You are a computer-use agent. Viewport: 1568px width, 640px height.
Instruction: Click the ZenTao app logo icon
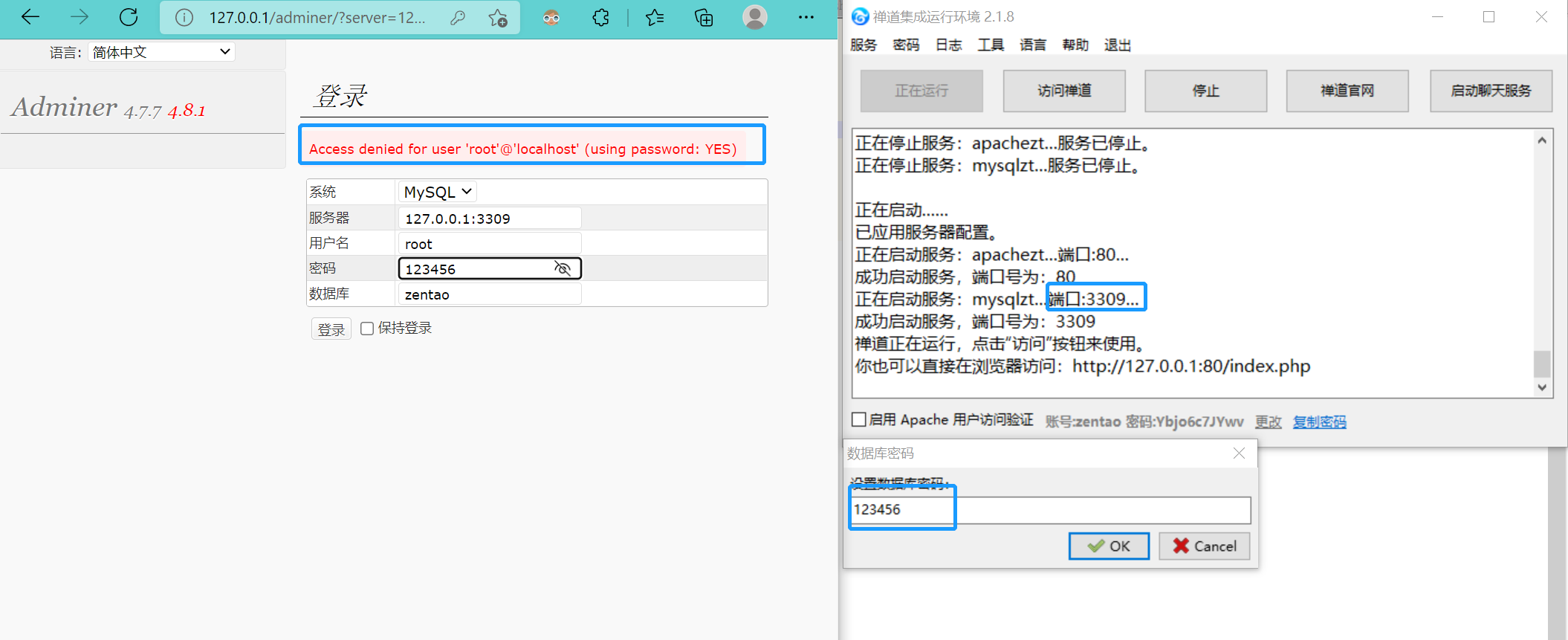coord(860,16)
